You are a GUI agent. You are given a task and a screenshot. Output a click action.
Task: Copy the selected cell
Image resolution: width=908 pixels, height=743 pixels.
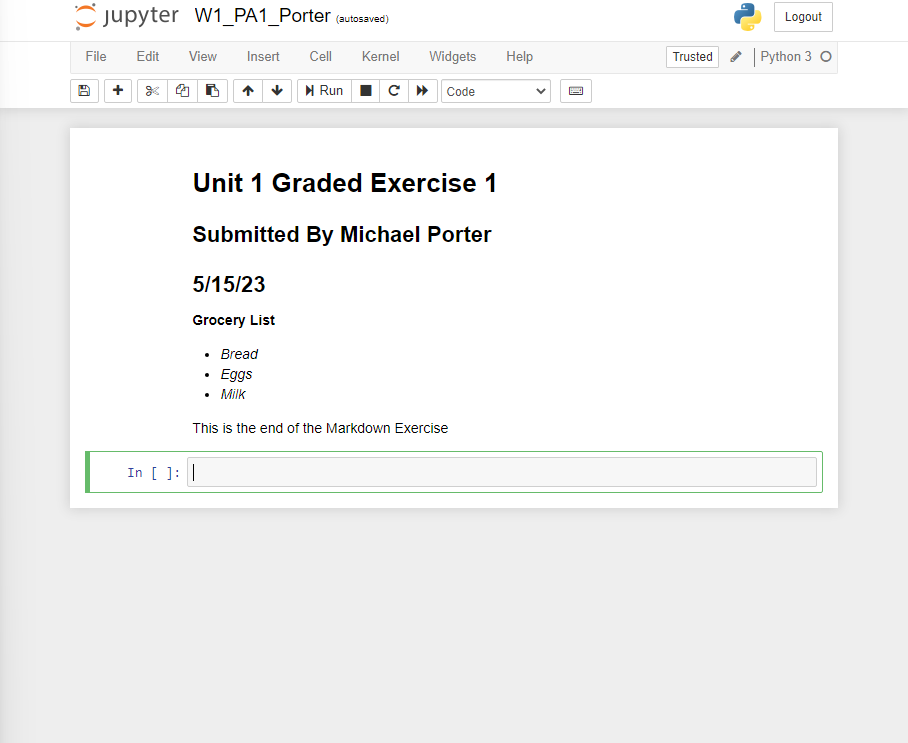[182, 90]
